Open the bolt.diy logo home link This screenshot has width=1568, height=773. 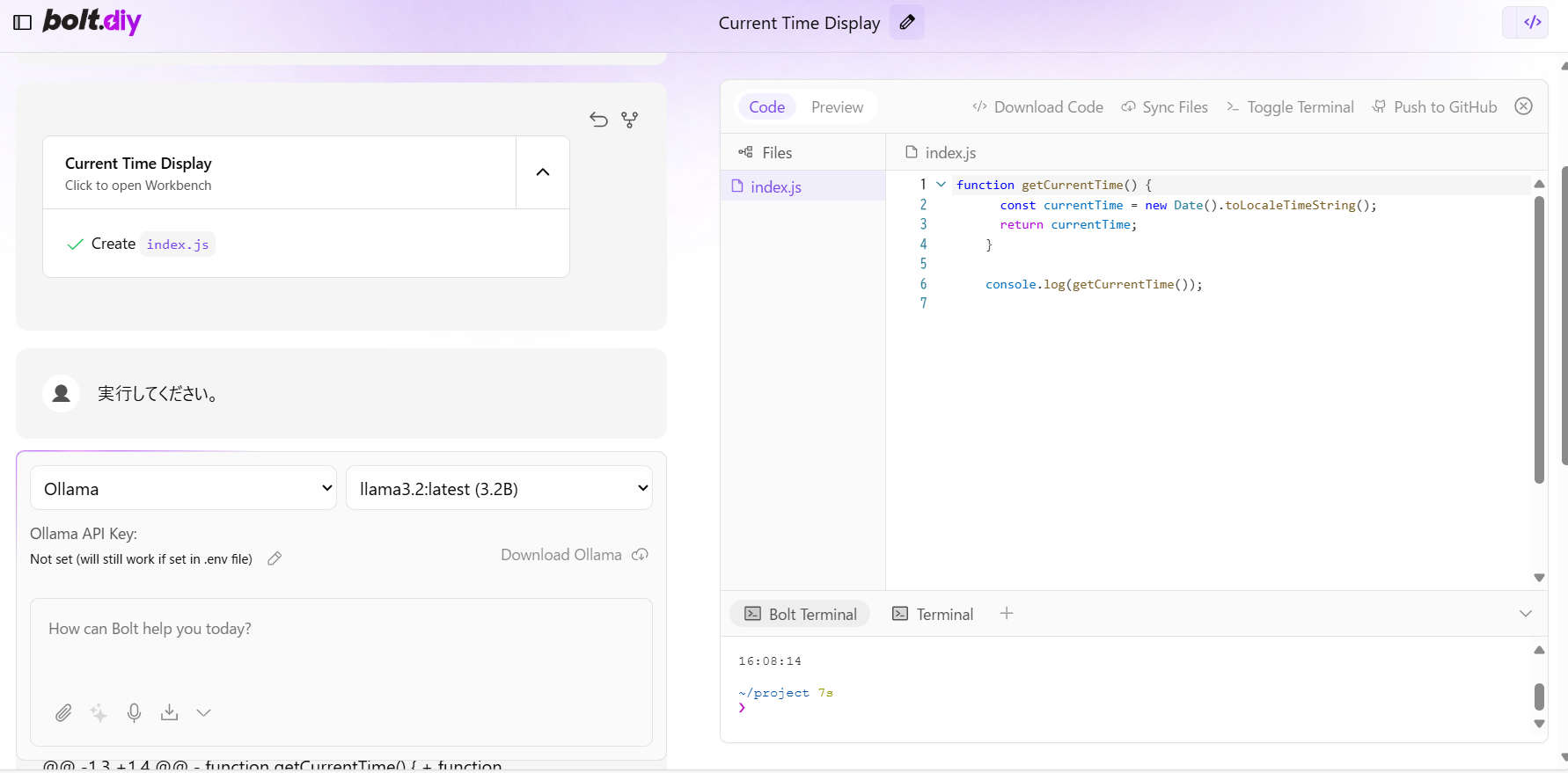[x=92, y=21]
